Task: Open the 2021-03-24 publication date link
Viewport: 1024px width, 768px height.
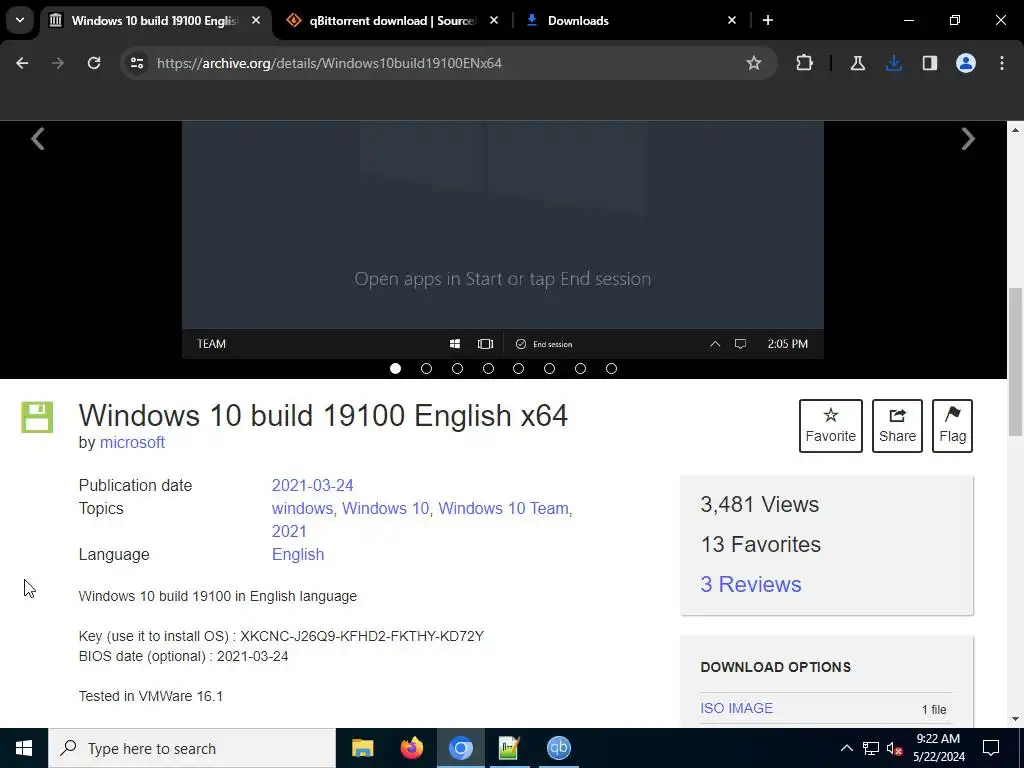Action: click(x=312, y=486)
